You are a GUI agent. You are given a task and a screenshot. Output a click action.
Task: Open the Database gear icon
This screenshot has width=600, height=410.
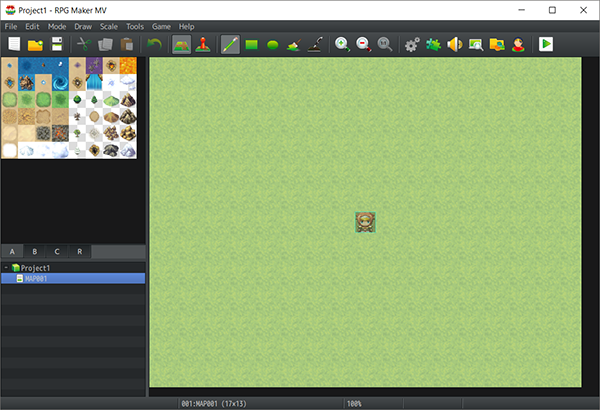(412, 44)
